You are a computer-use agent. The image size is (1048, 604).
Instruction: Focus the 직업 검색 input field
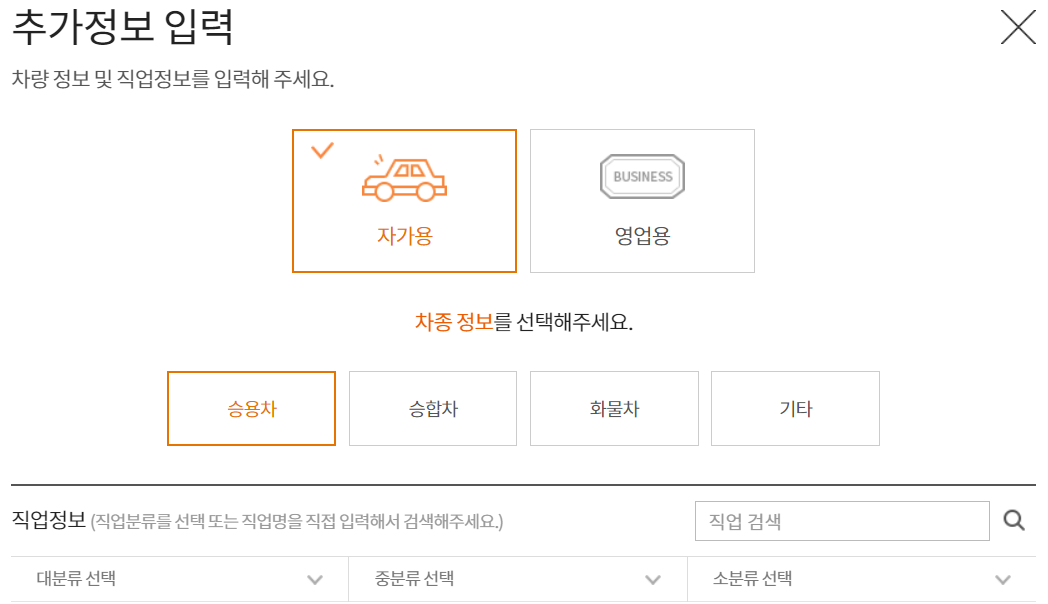pos(842,520)
